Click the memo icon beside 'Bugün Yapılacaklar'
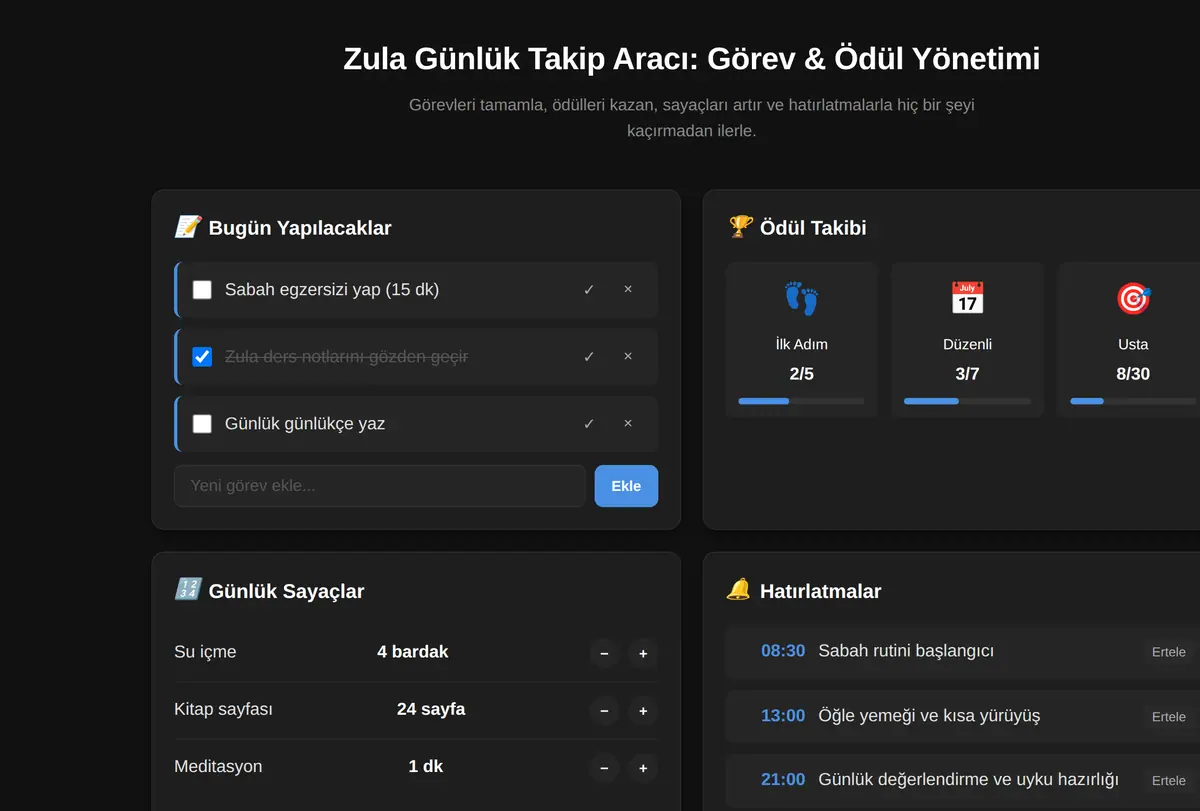1200x811 pixels. coord(188,227)
